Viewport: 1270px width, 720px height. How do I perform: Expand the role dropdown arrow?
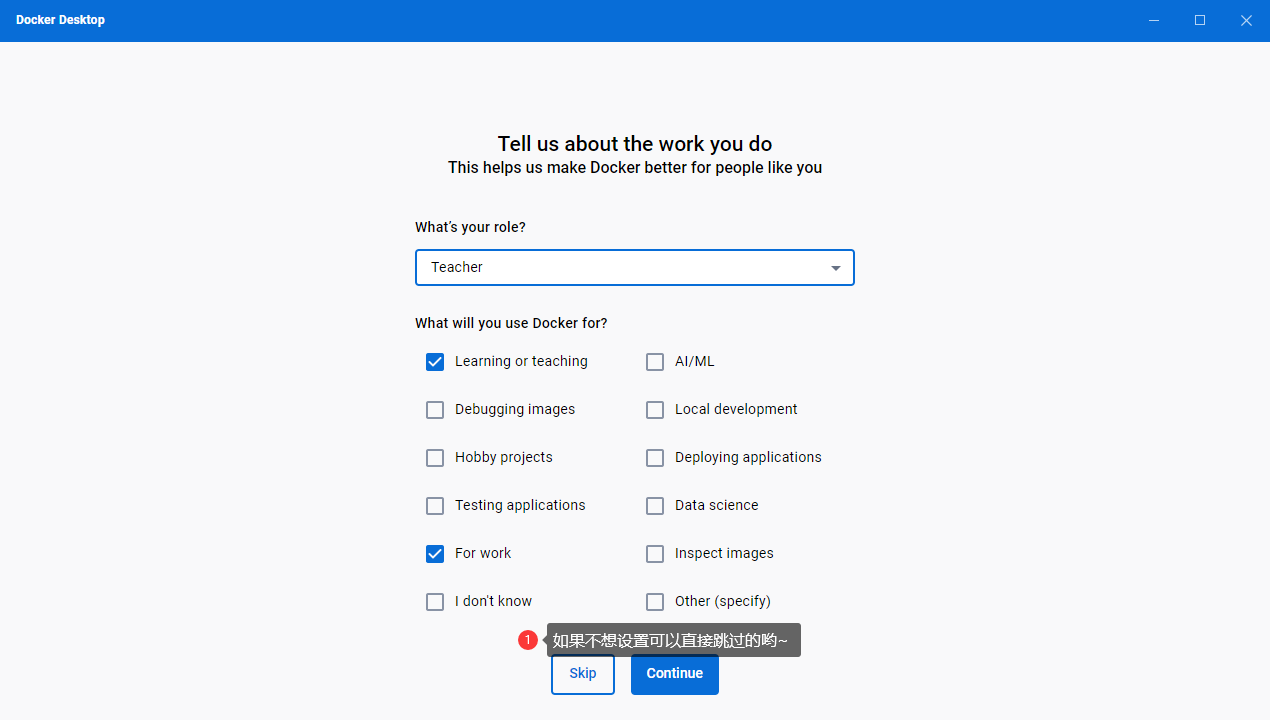pos(836,268)
